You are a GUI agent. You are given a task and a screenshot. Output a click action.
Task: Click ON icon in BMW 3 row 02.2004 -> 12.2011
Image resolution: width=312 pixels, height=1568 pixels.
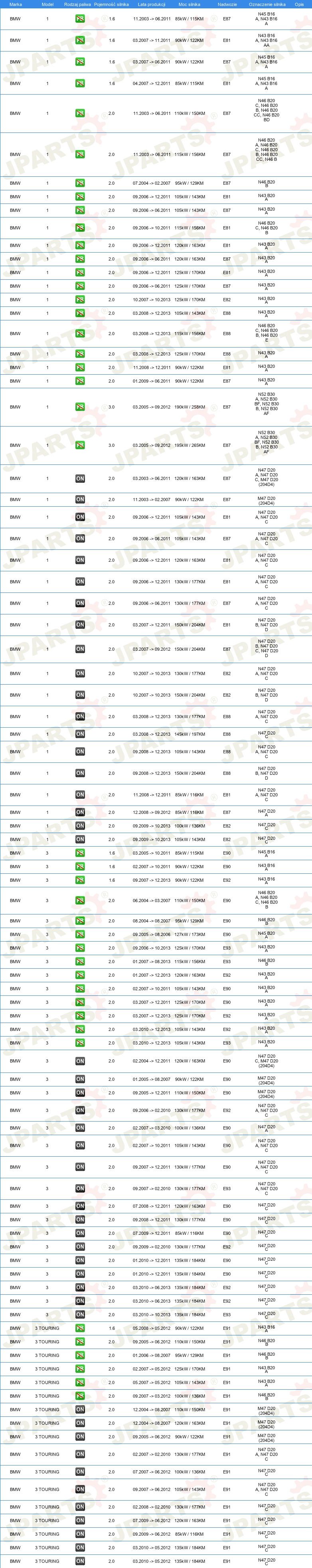click(x=80, y=1061)
